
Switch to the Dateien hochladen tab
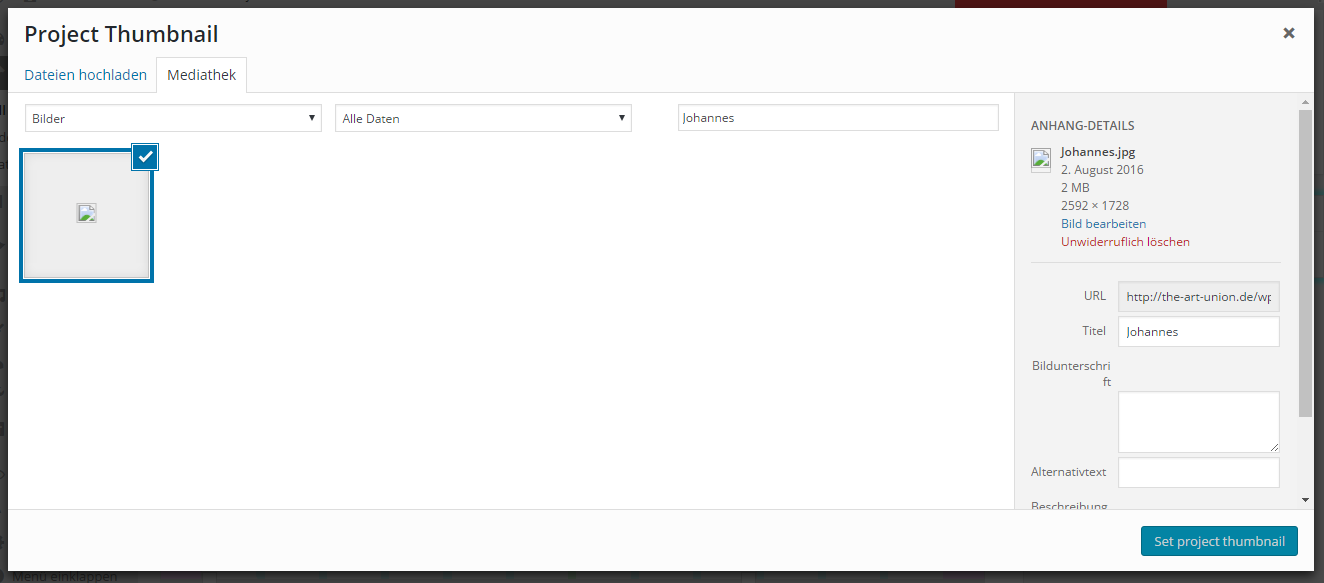(x=85, y=75)
